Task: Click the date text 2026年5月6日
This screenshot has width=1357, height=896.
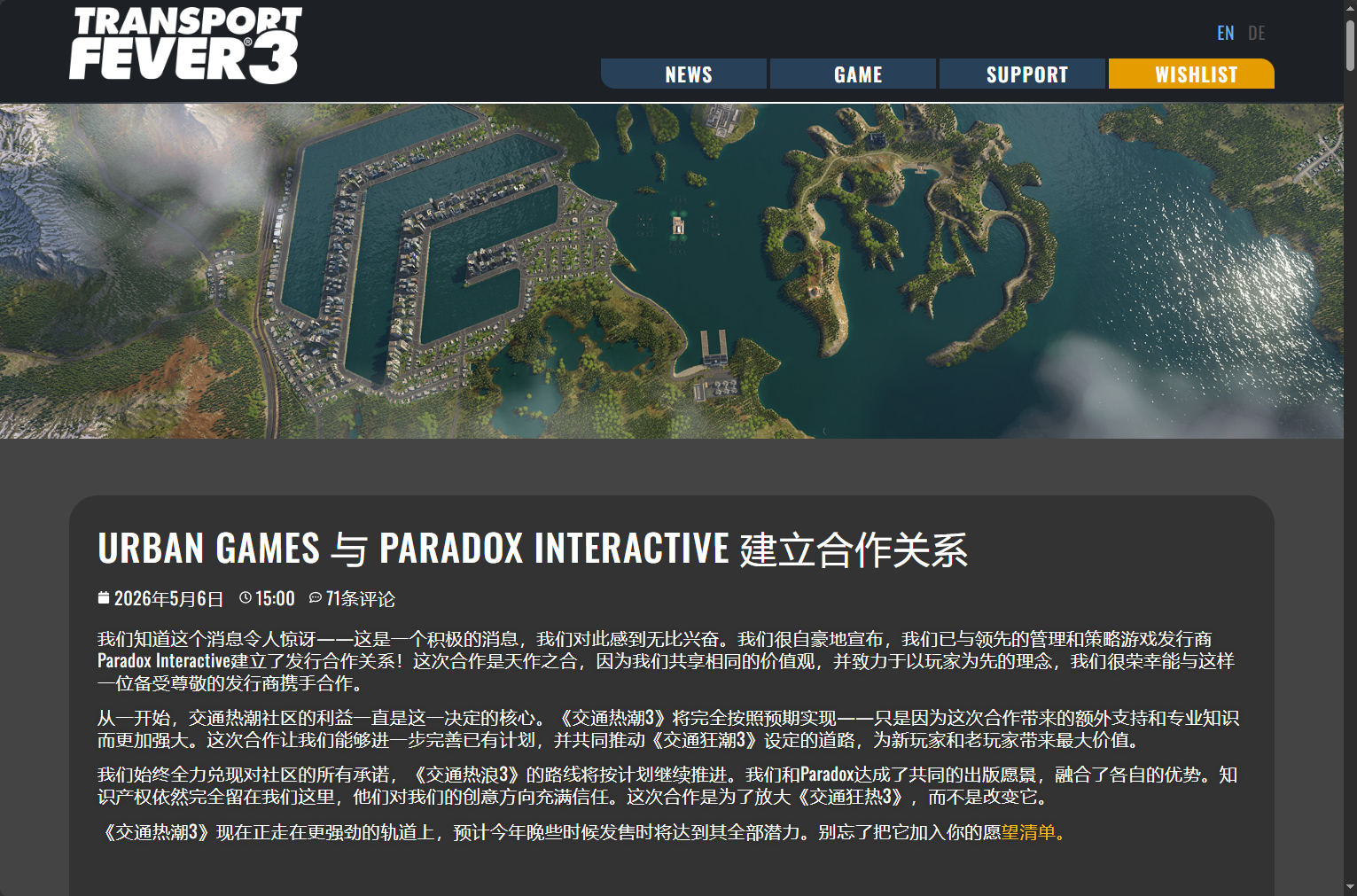Action: pos(168,599)
